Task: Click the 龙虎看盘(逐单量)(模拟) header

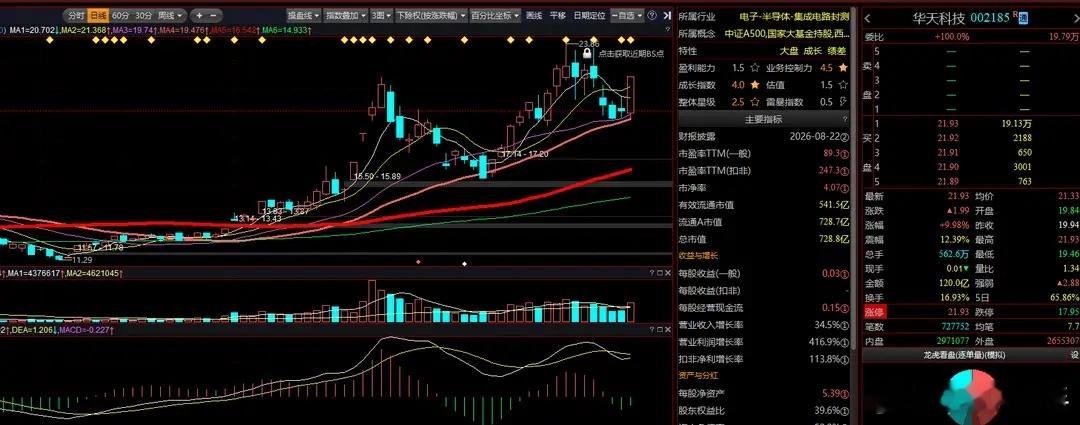Action: 964,355
